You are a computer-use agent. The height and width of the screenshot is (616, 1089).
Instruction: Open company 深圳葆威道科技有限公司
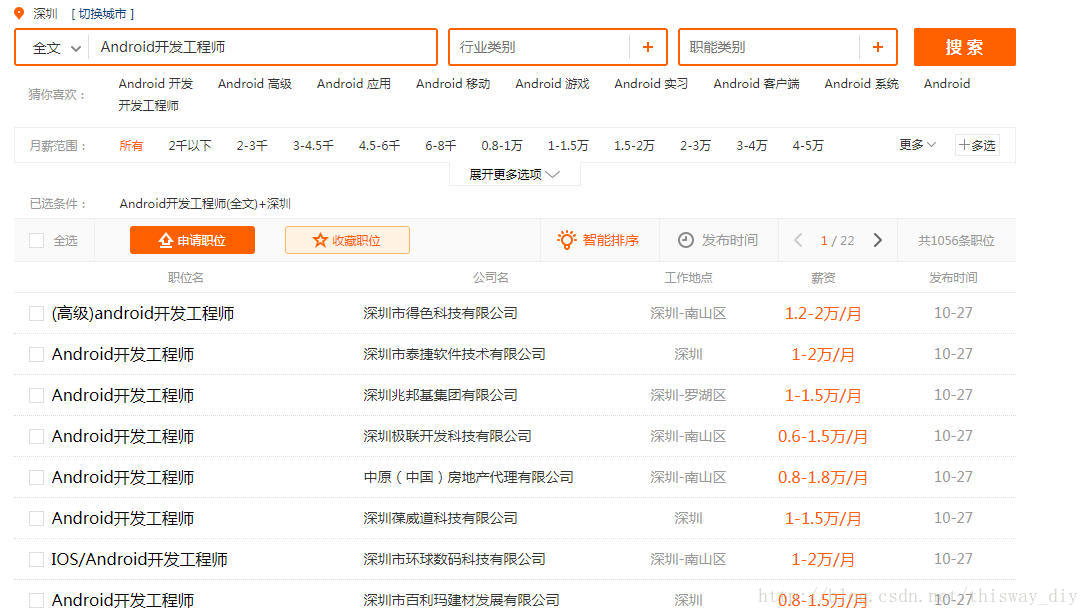440,518
